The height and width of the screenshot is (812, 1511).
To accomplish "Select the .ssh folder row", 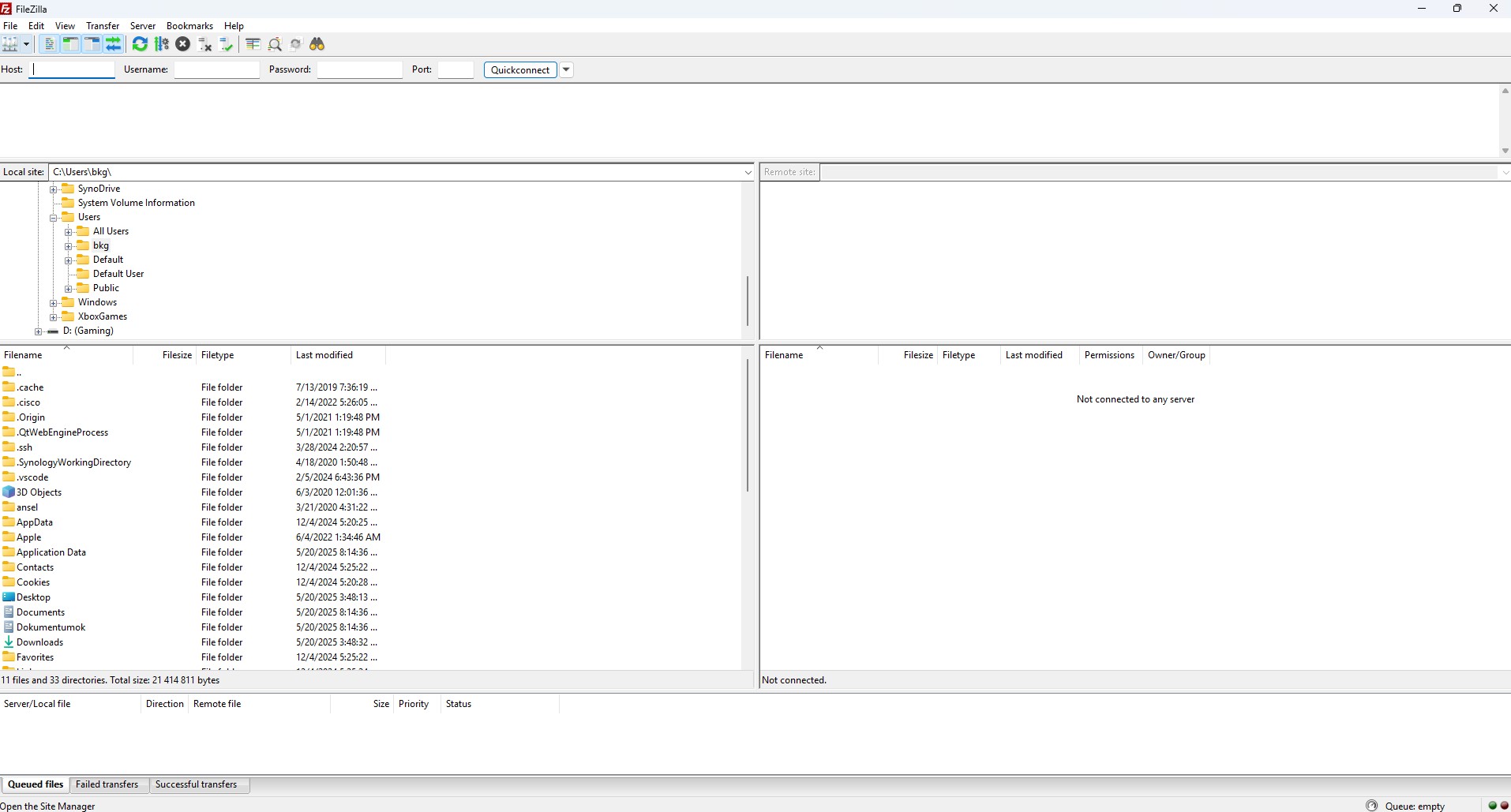I will point(193,447).
